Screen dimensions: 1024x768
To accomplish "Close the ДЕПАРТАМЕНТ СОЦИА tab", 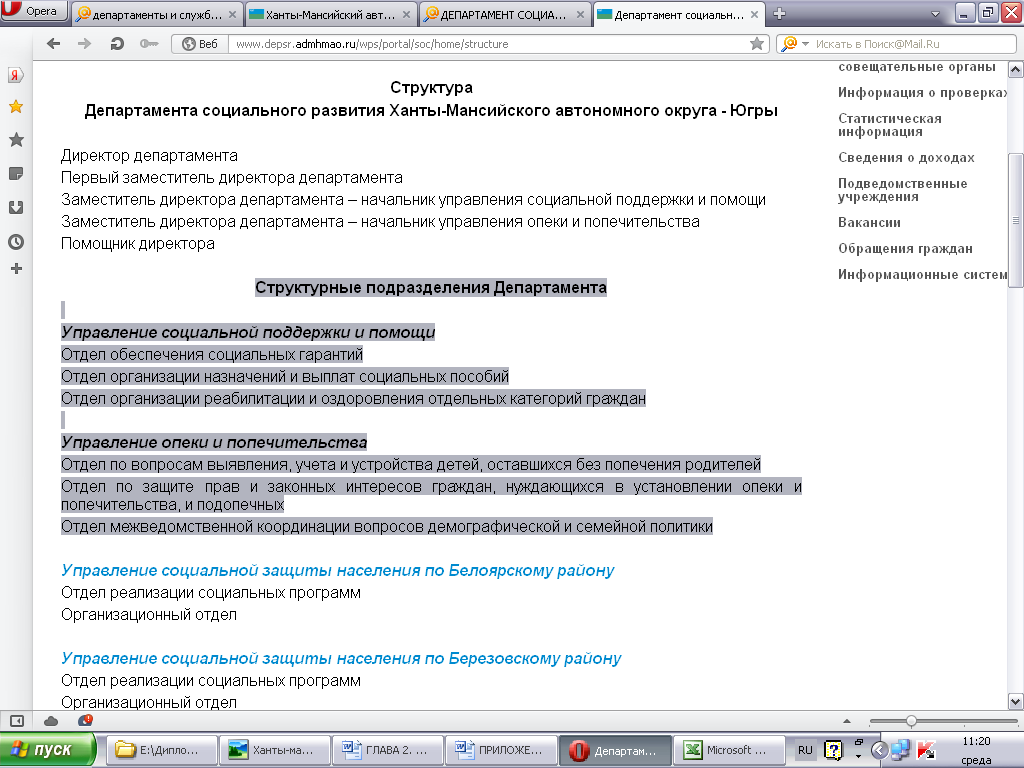I will pyautogui.click(x=580, y=14).
